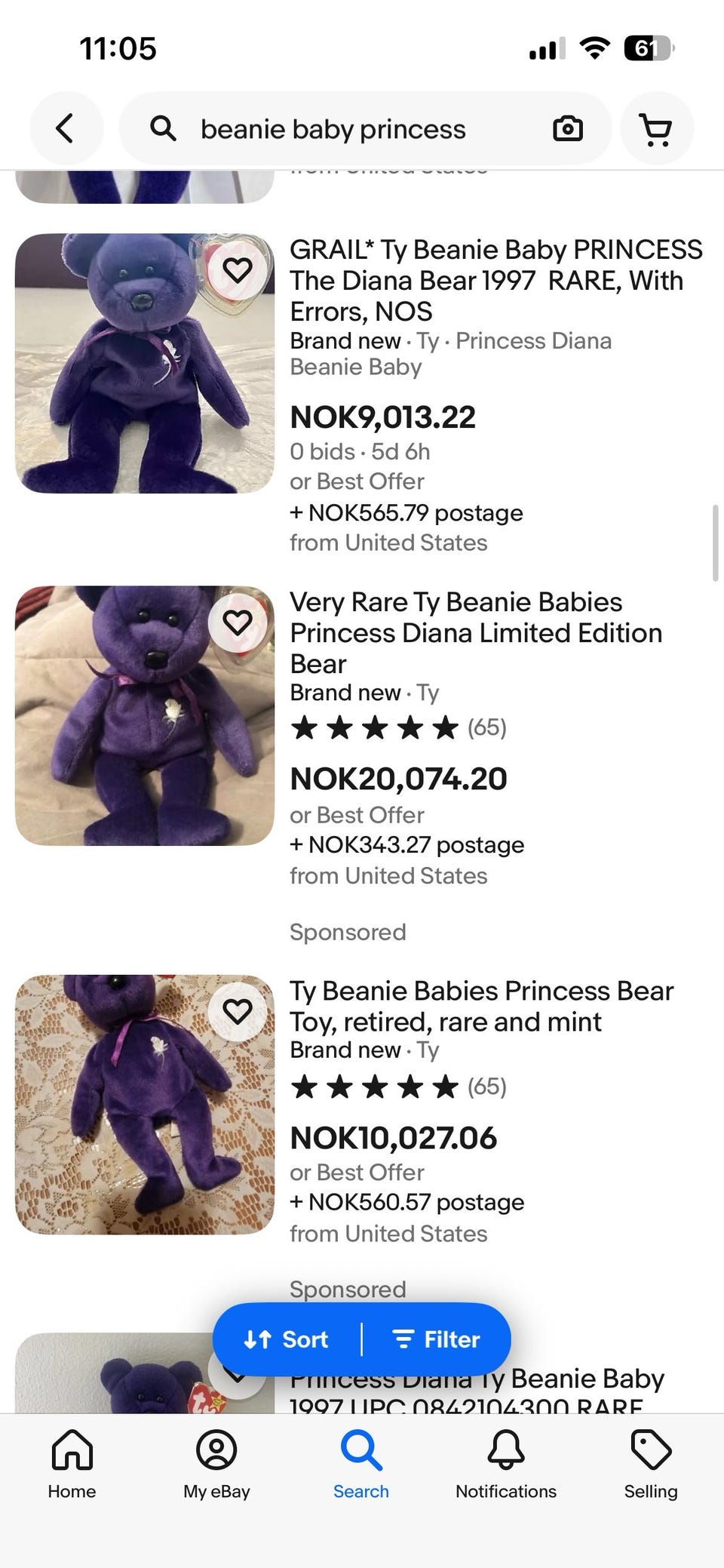724x1568 pixels.
Task: Go to the Home tab
Action: coord(72,1464)
